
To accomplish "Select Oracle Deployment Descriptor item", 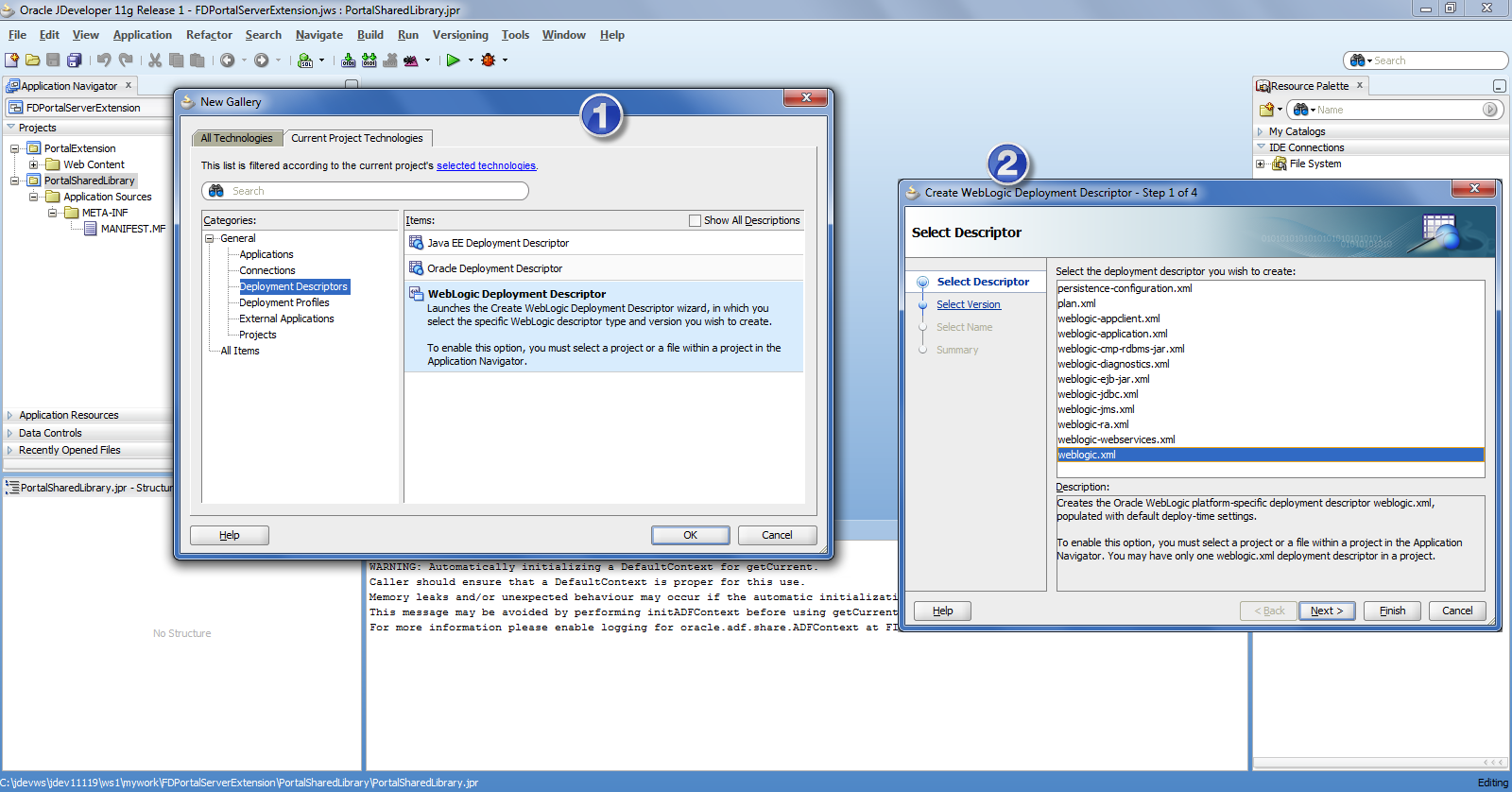I will point(604,268).
